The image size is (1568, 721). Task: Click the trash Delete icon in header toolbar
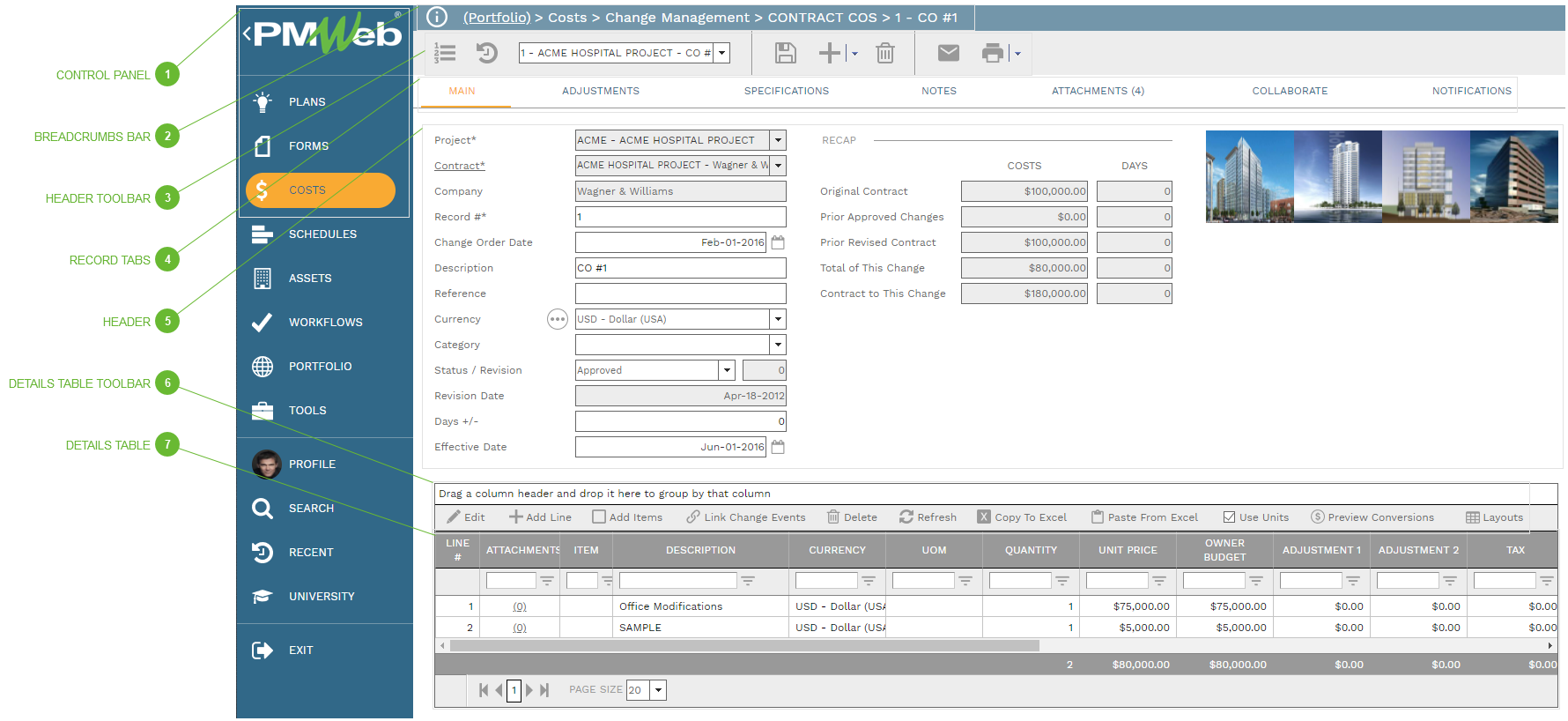click(884, 54)
